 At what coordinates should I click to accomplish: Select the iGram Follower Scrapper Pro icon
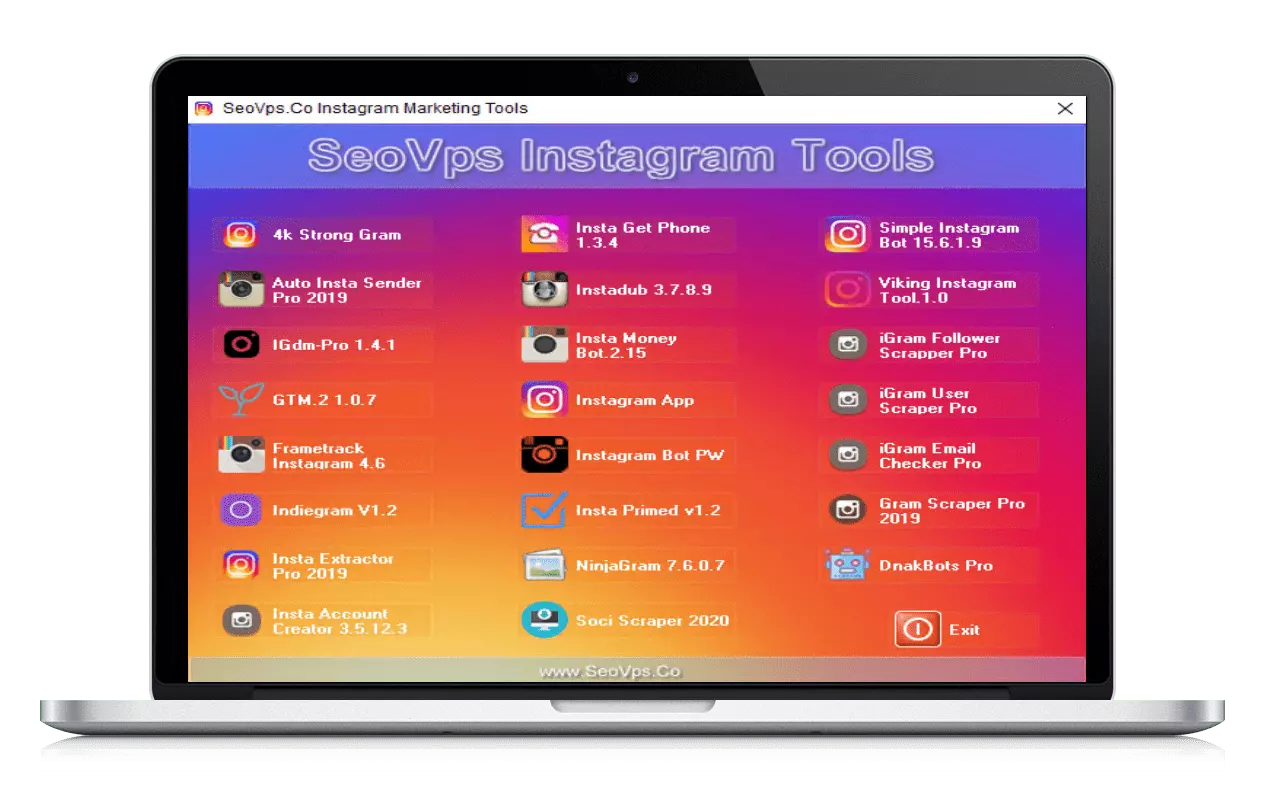[x=848, y=345]
